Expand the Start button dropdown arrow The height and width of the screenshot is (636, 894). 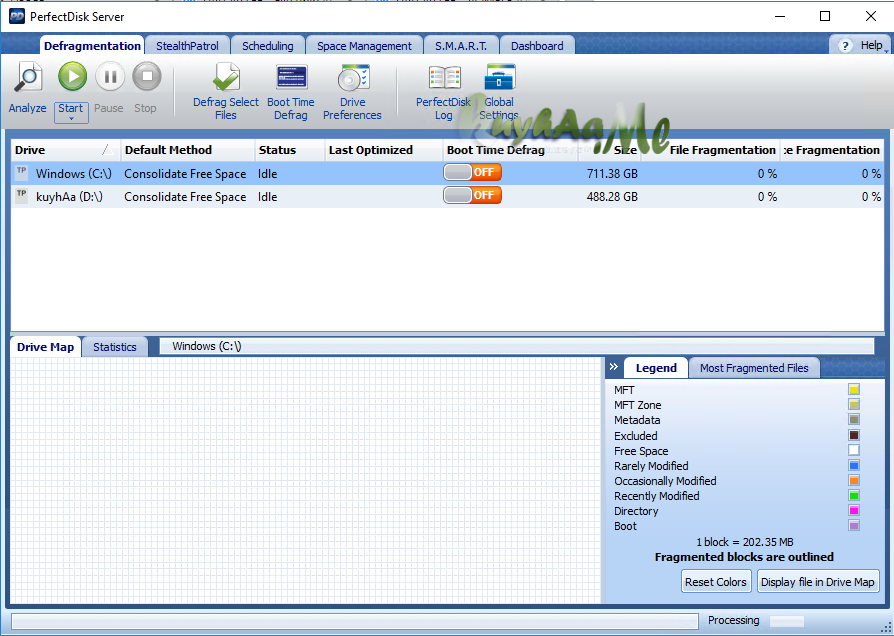(x=71, y=119)
